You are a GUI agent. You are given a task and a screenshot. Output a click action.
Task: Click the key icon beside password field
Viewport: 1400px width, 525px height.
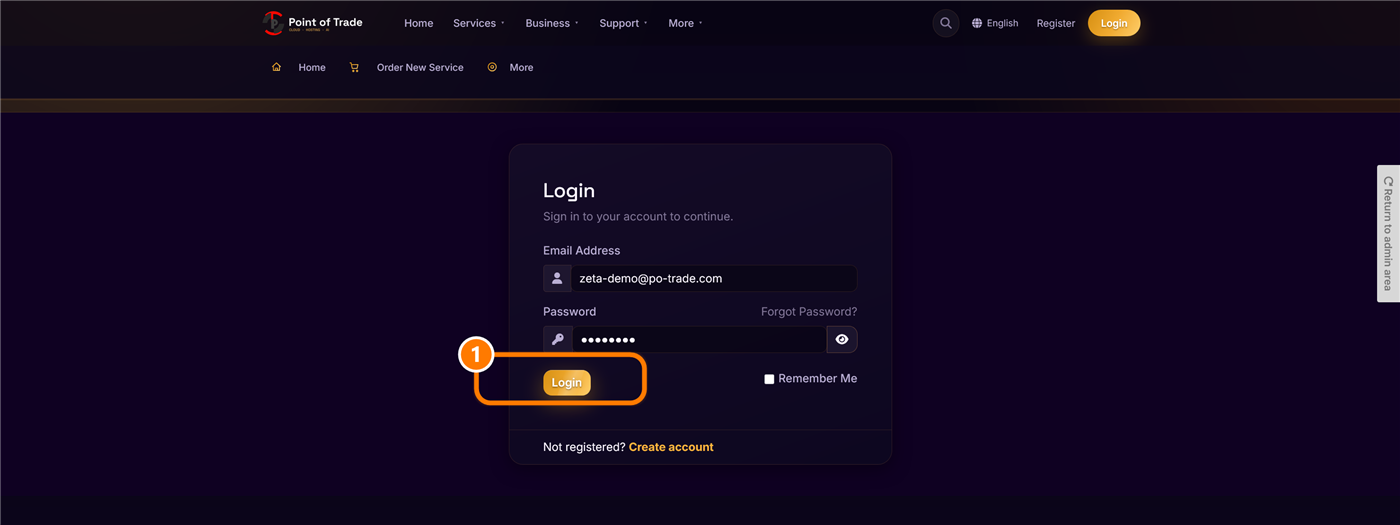pos(557,339)
